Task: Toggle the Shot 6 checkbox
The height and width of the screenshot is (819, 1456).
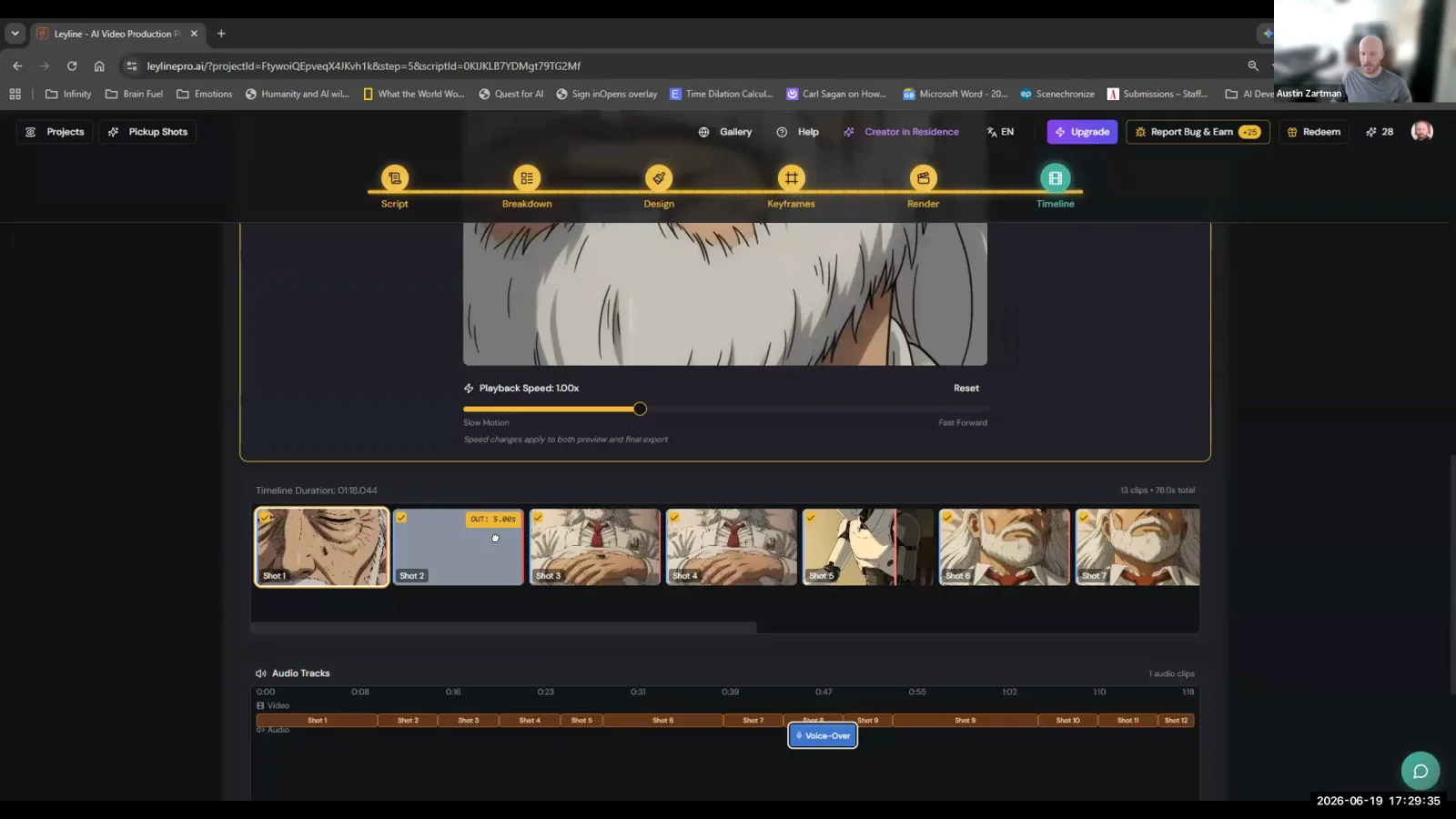Action: (947, 517)
